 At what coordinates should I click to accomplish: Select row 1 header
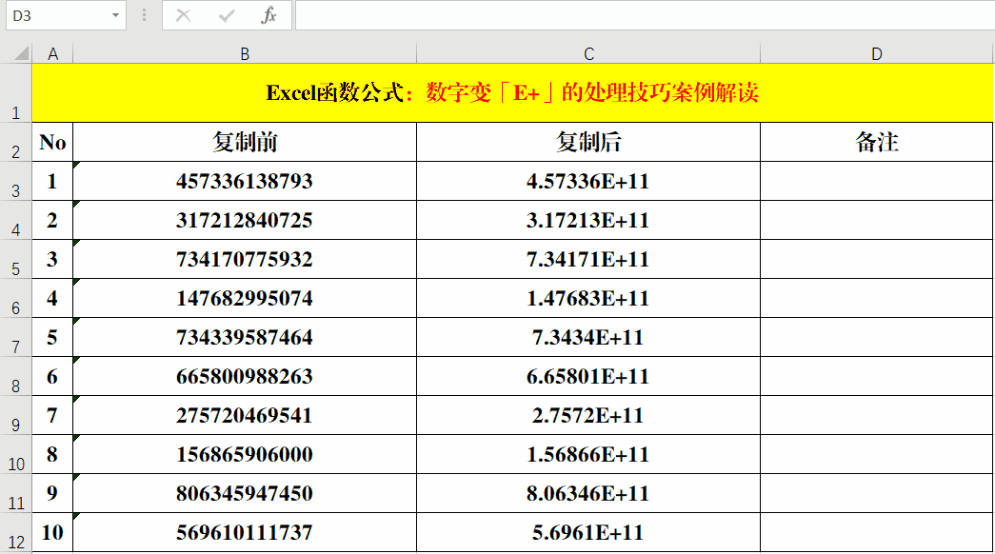(x=16, y=93)
